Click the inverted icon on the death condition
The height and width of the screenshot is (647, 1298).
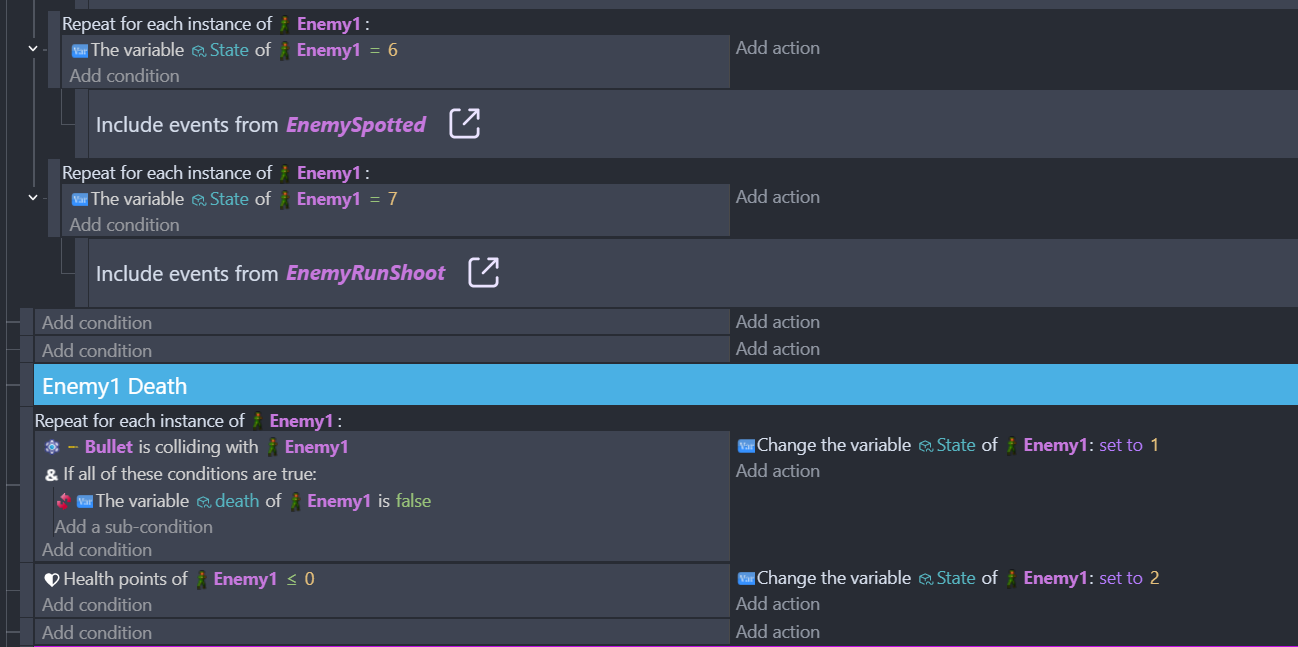(64, 501)
